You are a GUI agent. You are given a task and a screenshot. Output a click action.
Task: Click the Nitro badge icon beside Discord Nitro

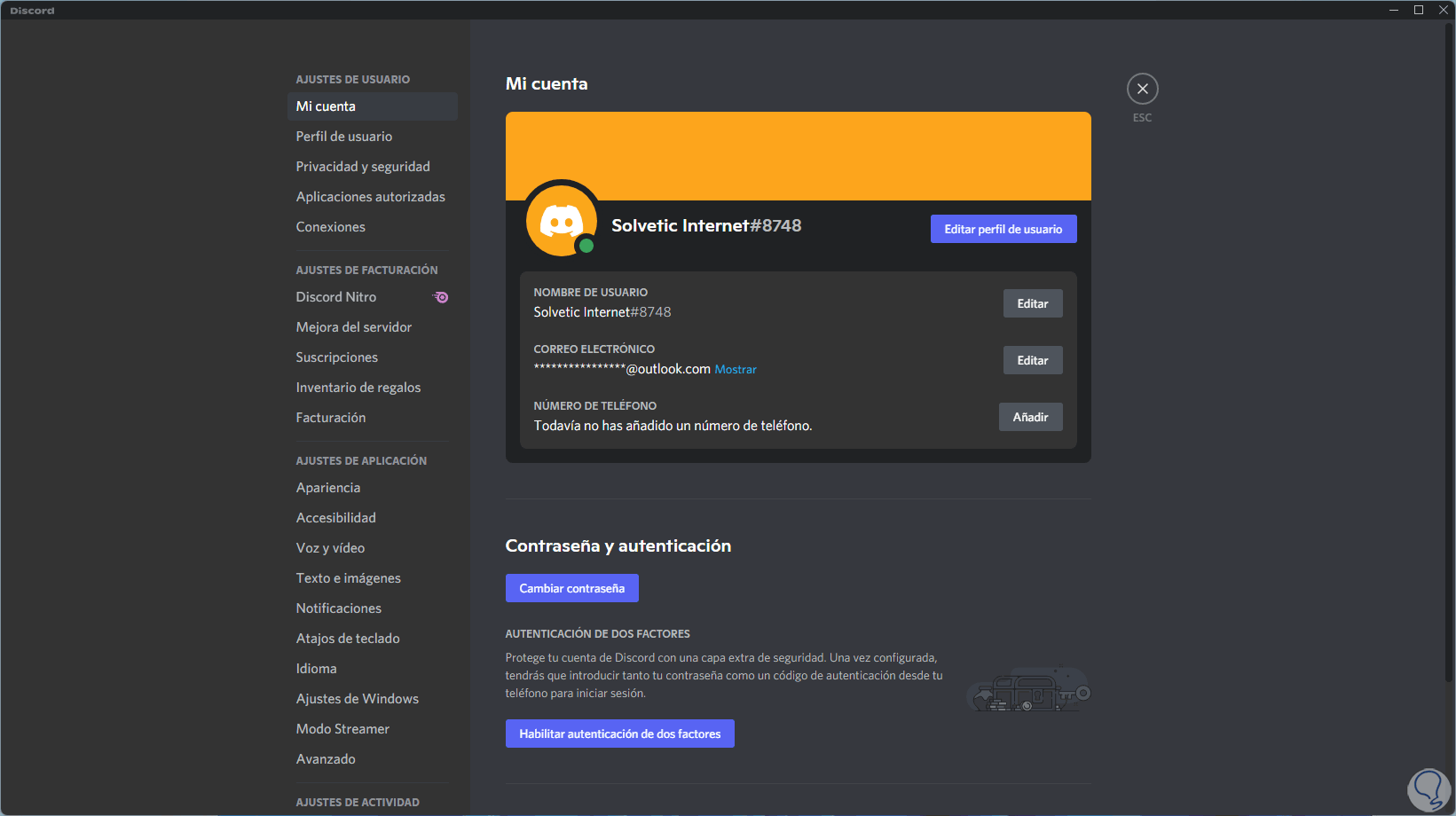click(441, 297)
